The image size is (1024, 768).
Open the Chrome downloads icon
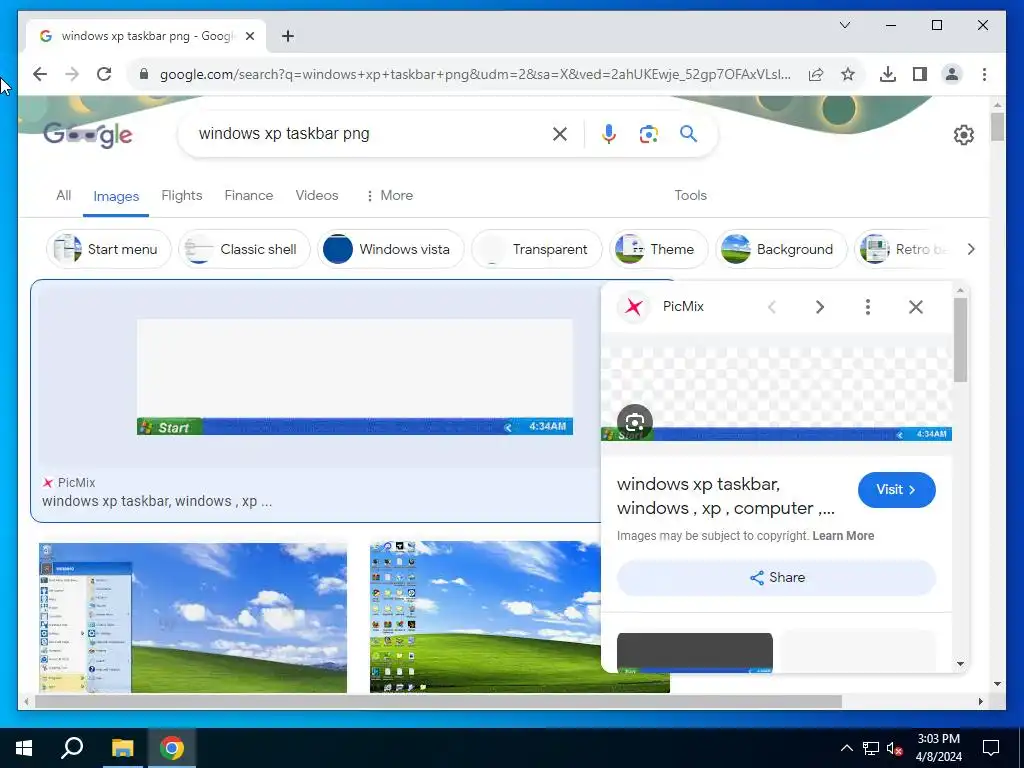[x=888, y=74]
